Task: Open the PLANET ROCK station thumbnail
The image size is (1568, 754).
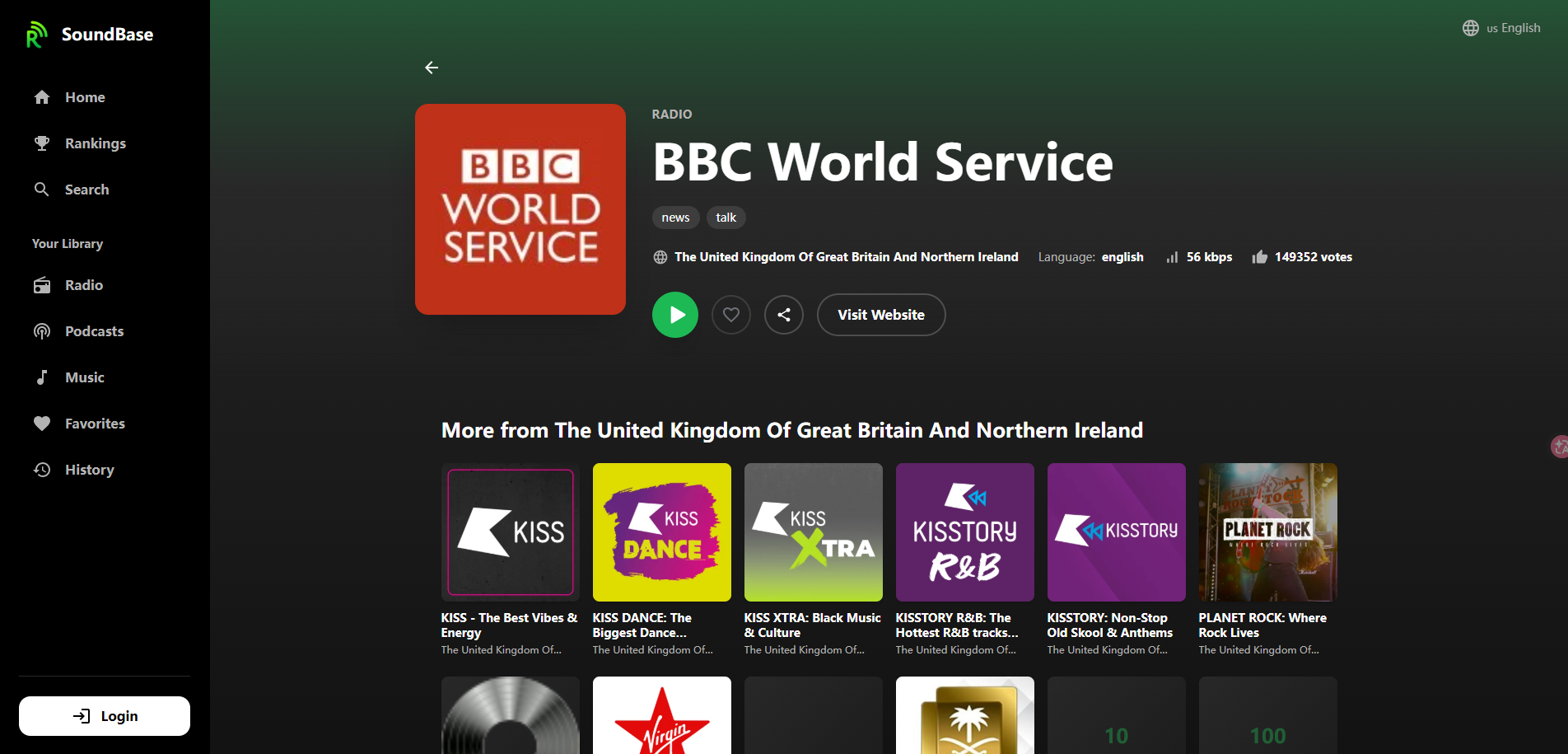Action: pos(1268,532)
